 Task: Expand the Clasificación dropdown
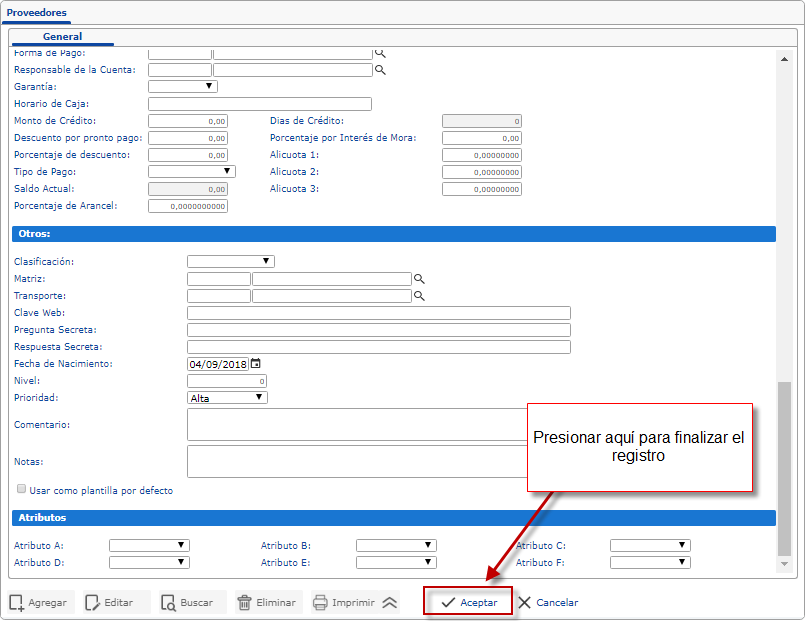point(231,262)
